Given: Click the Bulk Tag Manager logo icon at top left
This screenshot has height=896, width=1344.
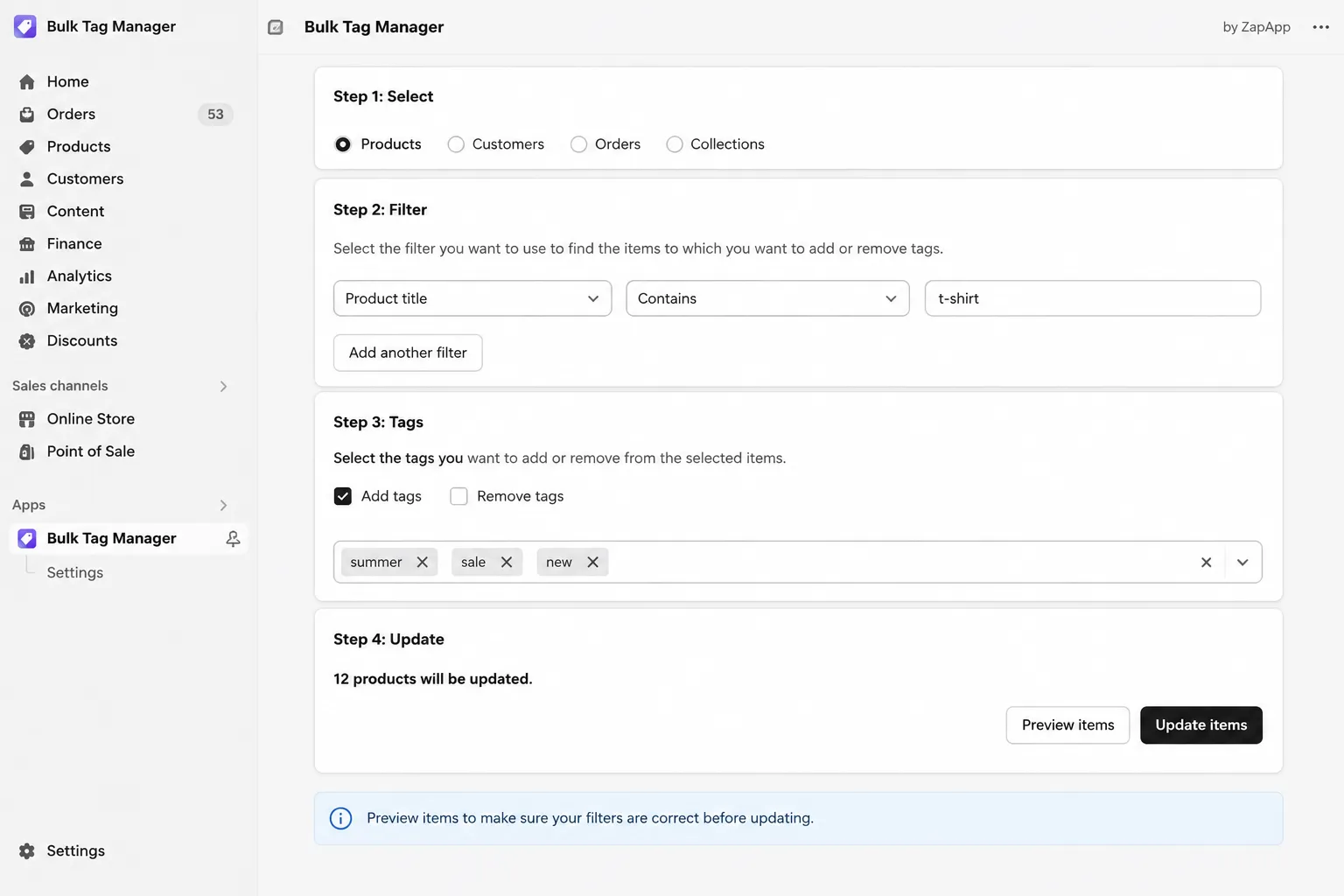Looking at the screenshot, I should (x=25, y=26).
